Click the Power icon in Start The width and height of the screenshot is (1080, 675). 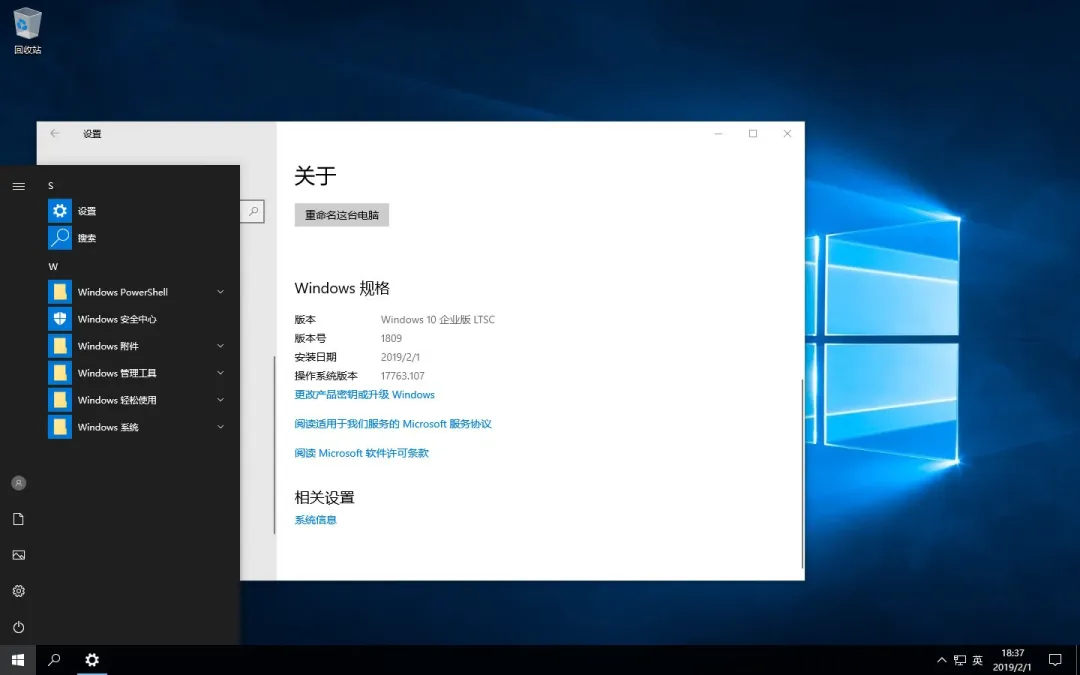(19, 627)
